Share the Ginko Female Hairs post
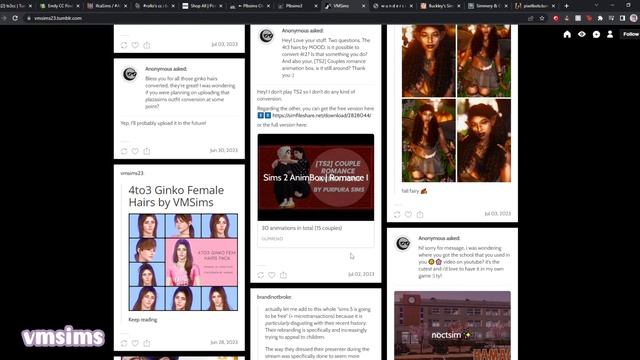Viewport: 640px width, 360px height. (147, 343)
